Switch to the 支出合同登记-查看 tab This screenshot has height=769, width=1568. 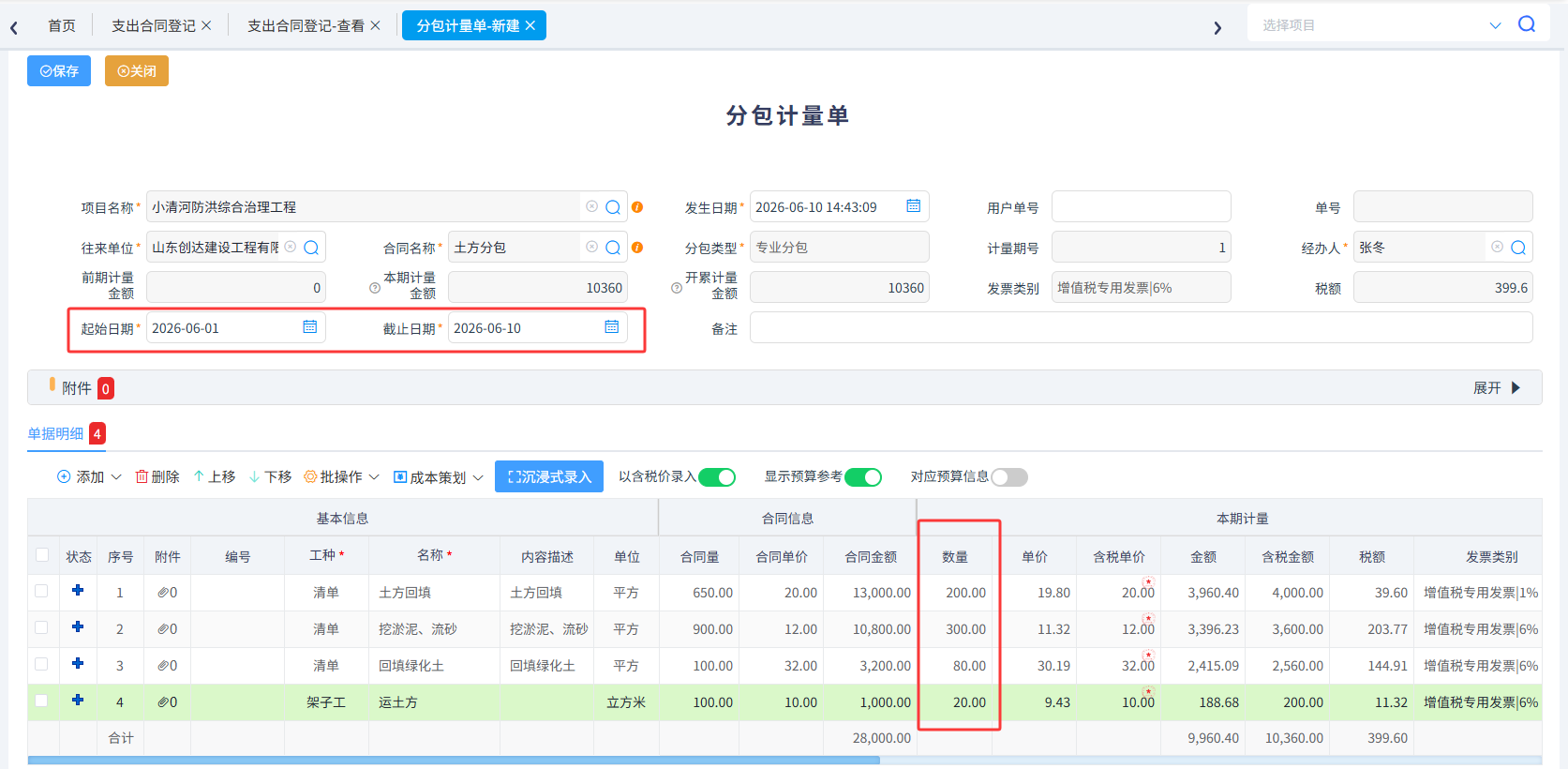pyautogui.click(x=306, y=25)
